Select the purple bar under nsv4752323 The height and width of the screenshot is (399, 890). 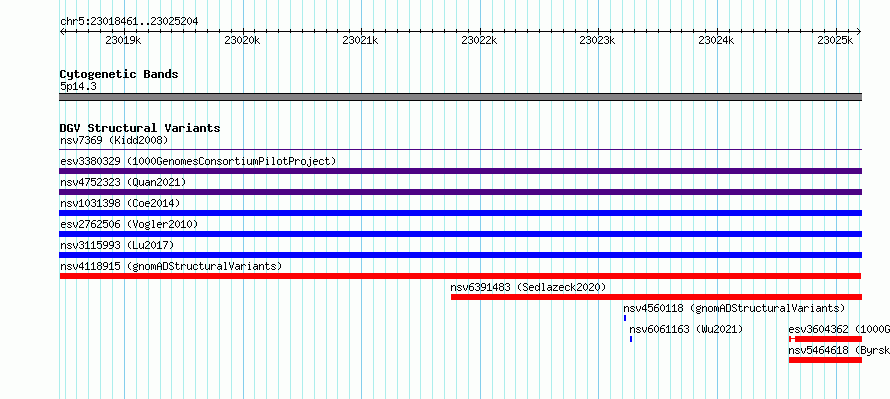(461, 192)
